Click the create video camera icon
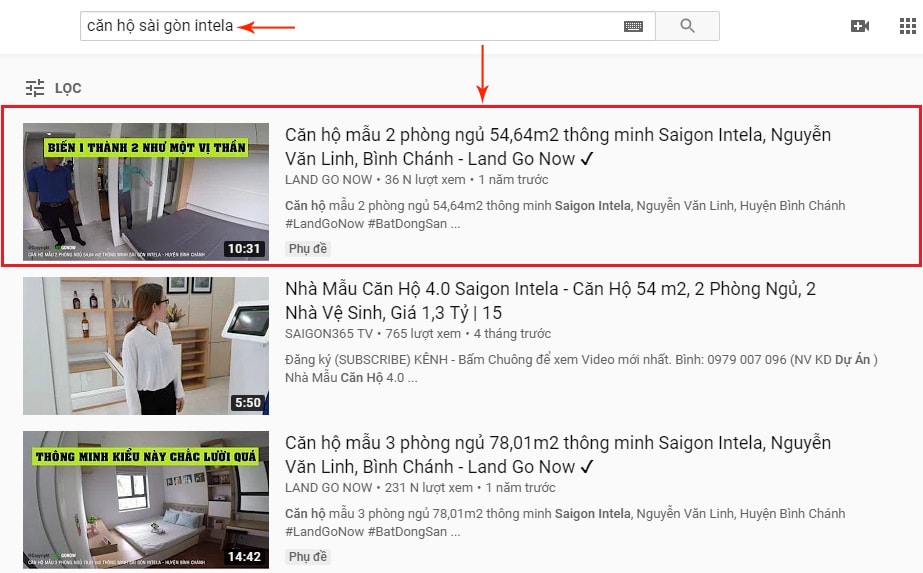Viewport: 923px width, 573px height. [860, 26]
